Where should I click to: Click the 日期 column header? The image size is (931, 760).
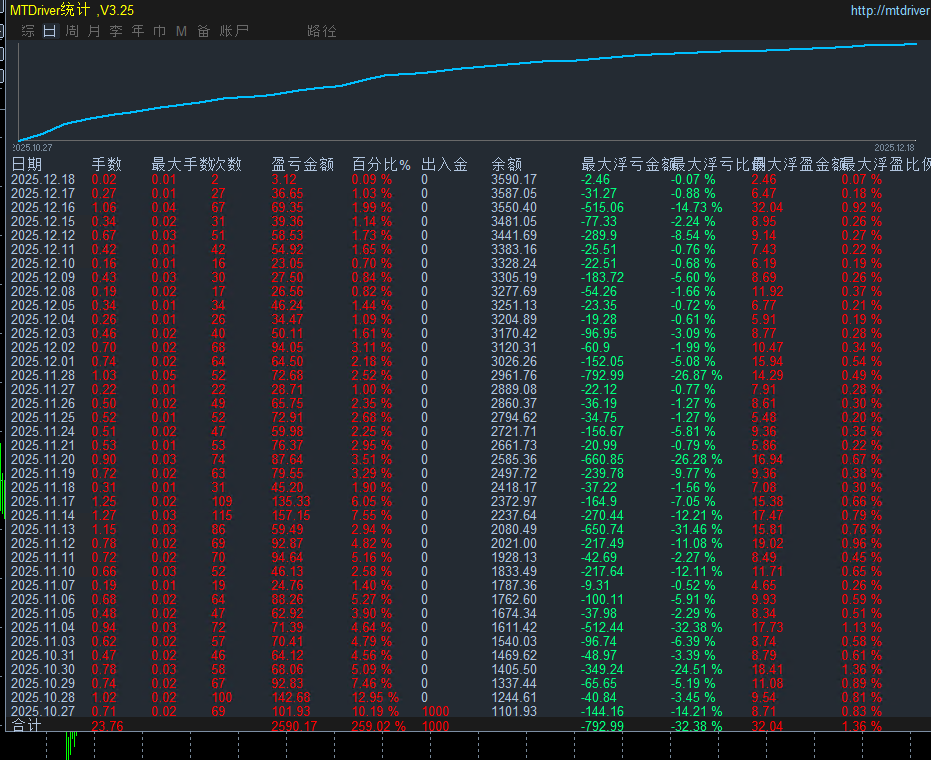27,164
